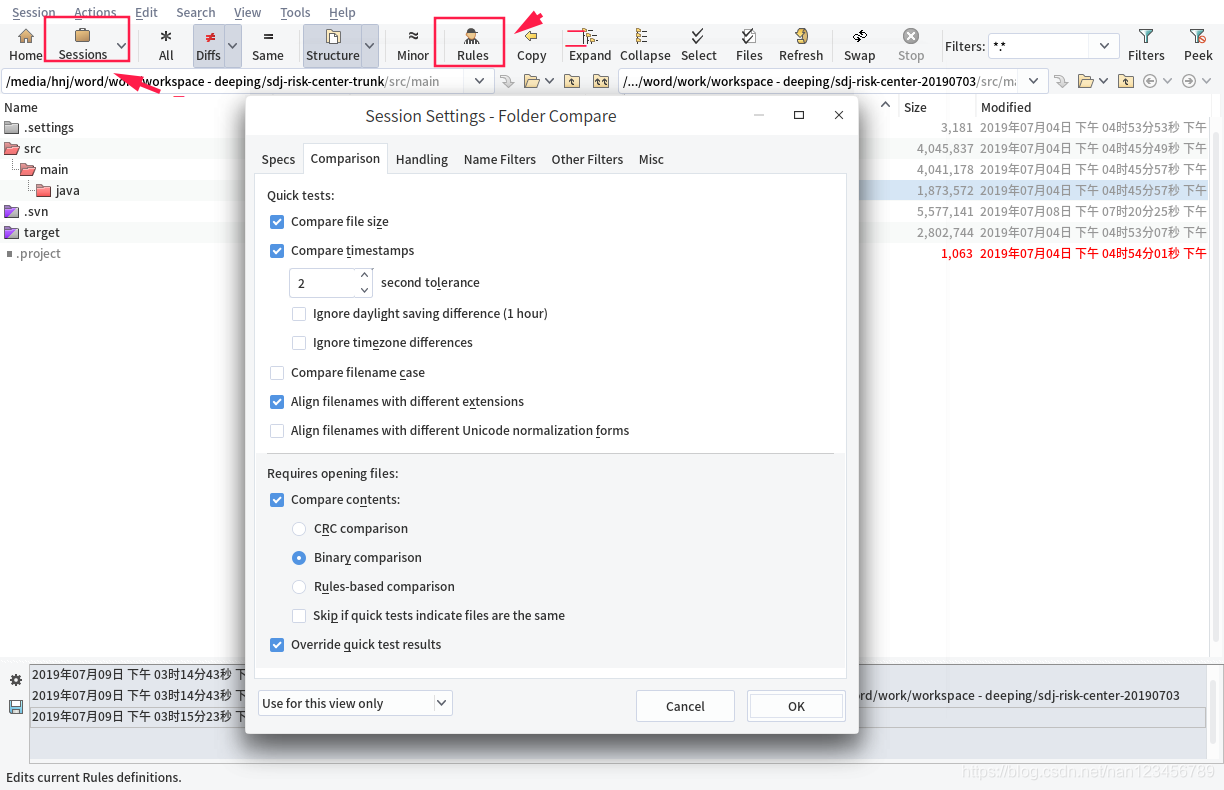The image size is (1224, 790).
Task: Expand all folders with the Expand icon
Action: pos(590,36)
